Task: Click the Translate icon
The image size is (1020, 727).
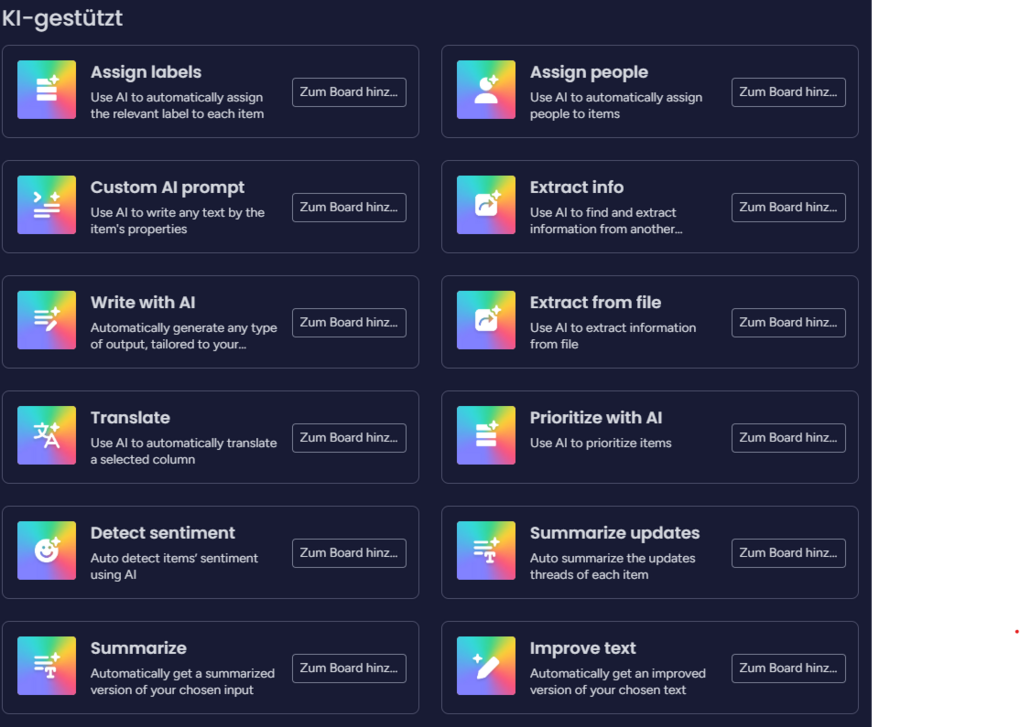Action: (x=47, y=435)
